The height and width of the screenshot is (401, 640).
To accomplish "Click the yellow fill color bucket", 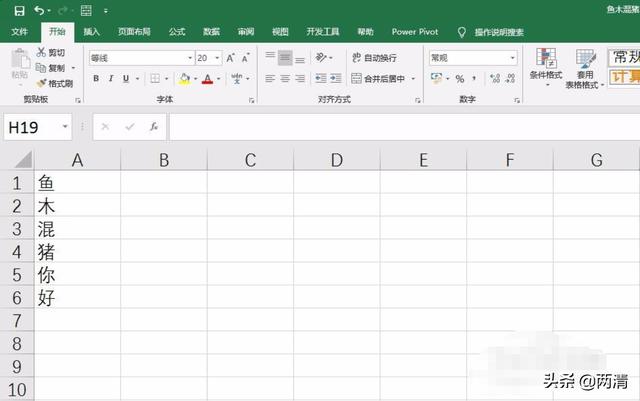I will (184, 79).
